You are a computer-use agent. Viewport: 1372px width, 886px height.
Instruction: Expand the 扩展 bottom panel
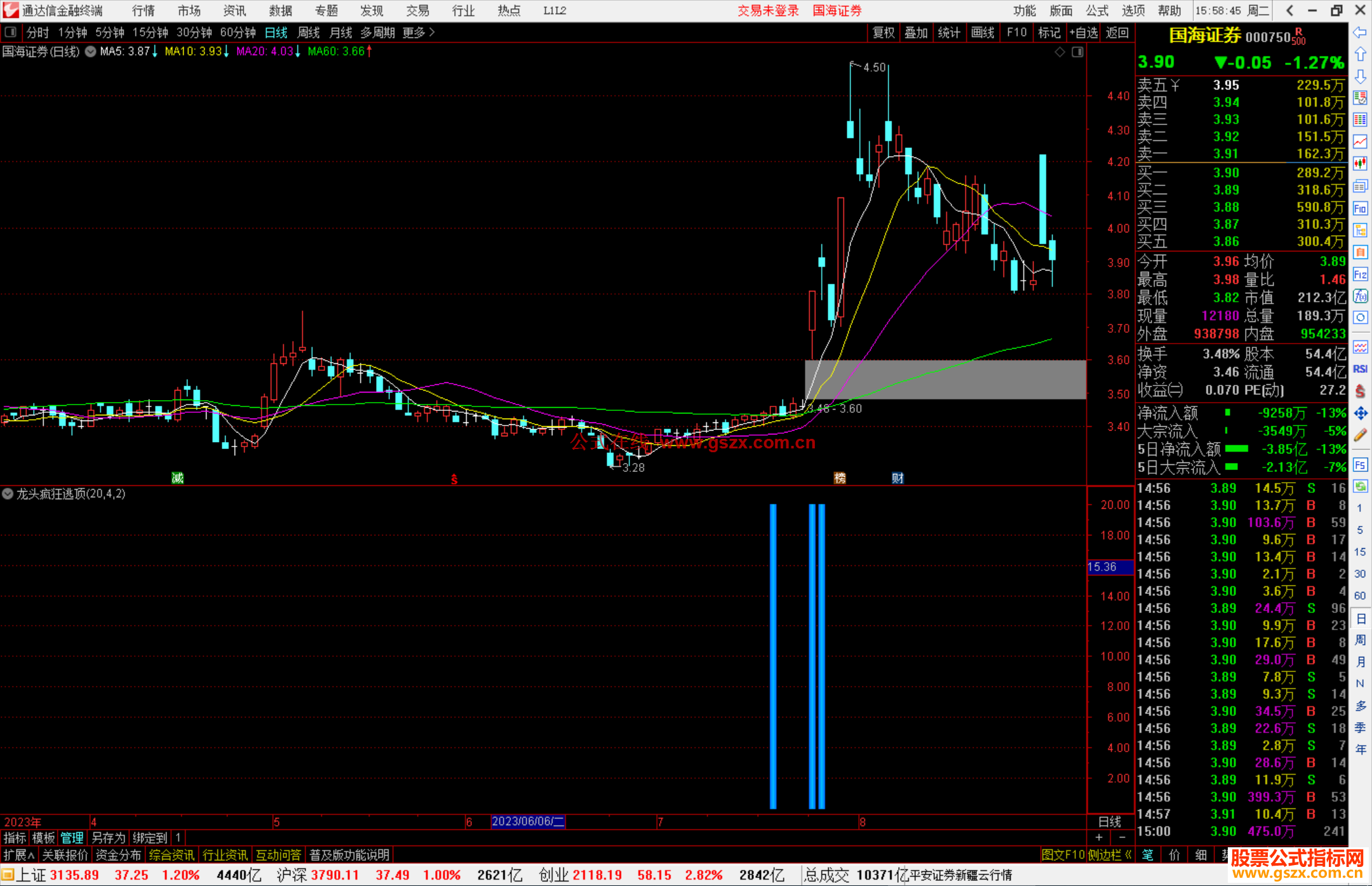[19, 855]
